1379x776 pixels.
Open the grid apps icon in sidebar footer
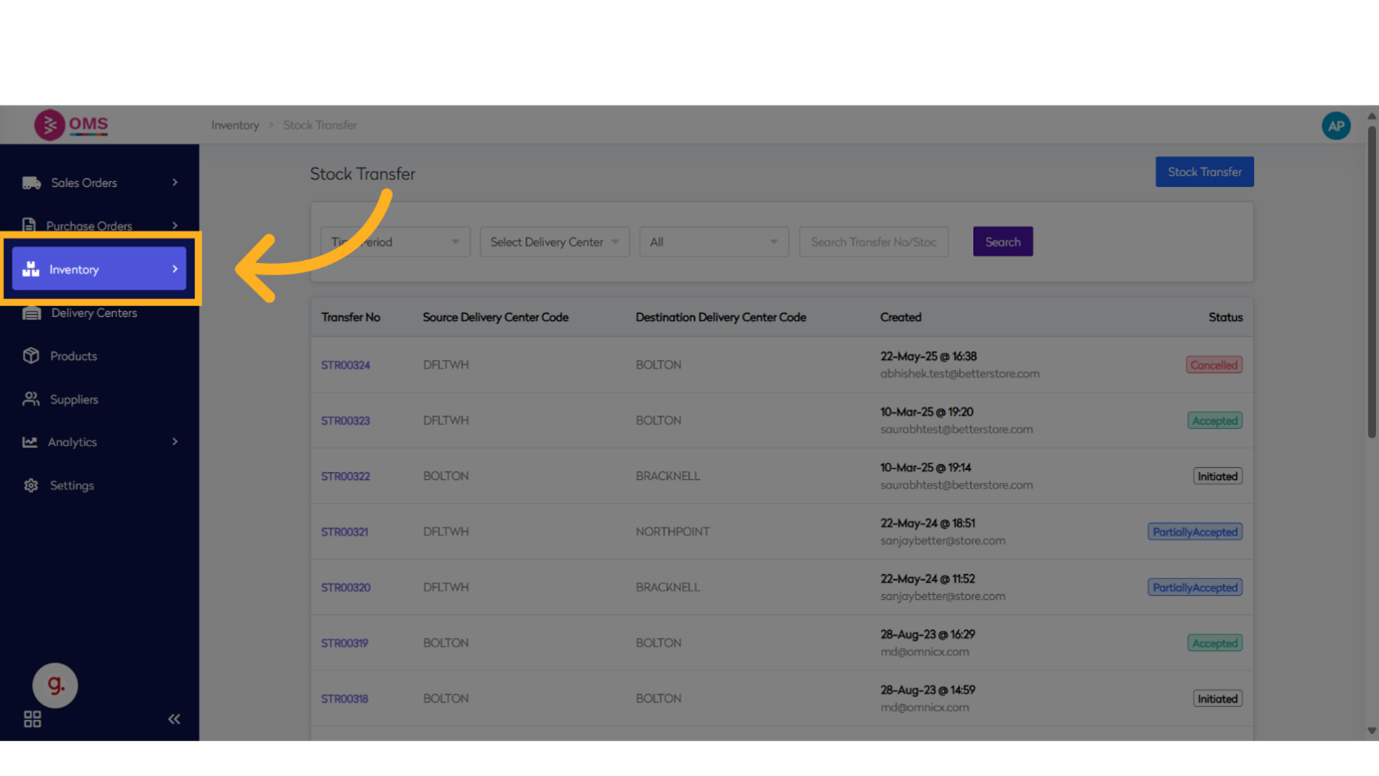point(32,719)
